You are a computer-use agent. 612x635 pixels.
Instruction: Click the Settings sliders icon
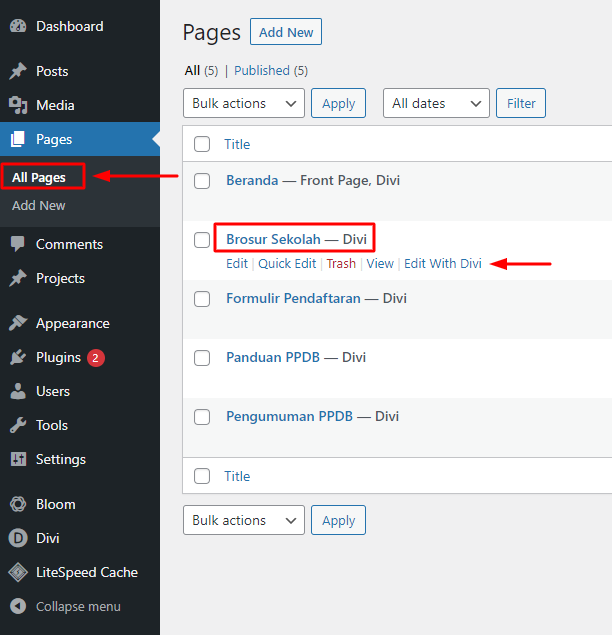click(x=18, y=459)
